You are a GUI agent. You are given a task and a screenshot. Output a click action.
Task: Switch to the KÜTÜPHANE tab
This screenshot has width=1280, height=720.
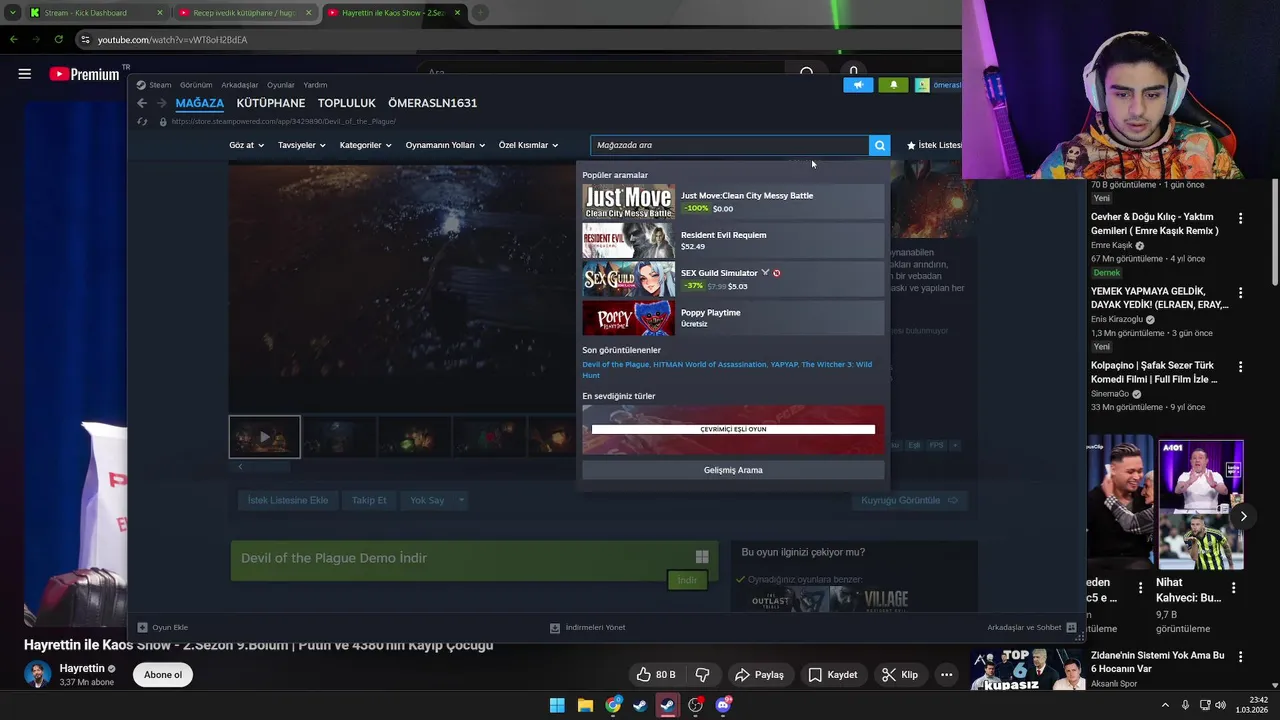[x=271, y=103]
